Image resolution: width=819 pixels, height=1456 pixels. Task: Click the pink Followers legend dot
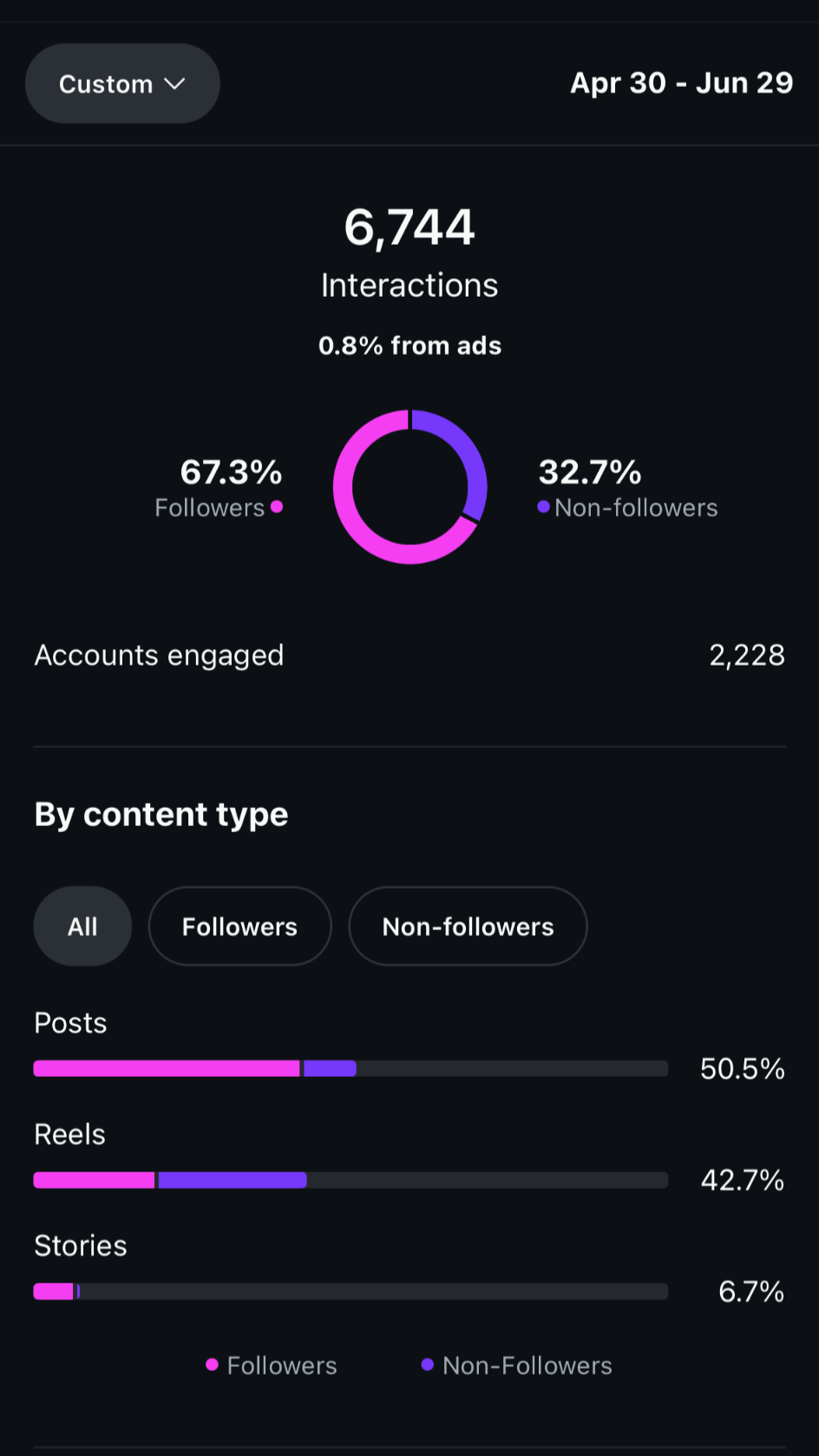point(212,1365)
